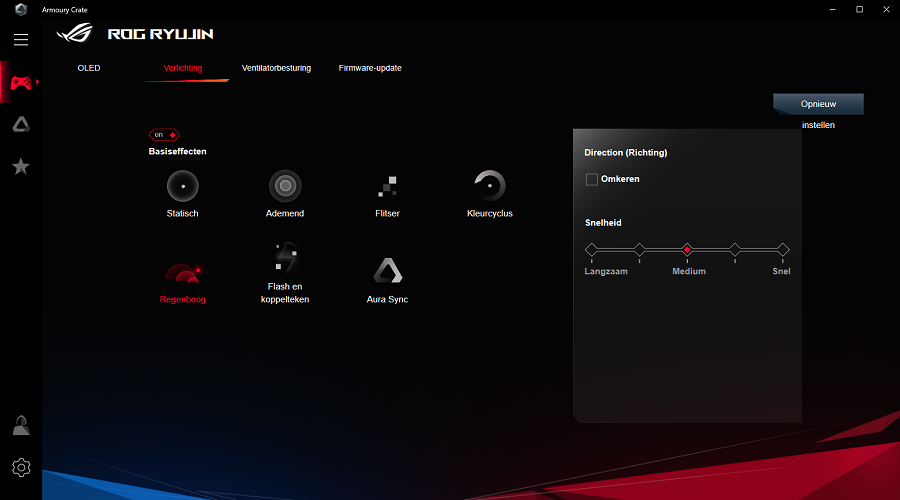Open the Firmware-update tab
The height and width of the screenshot is (500, 900).
pos(370,68)
